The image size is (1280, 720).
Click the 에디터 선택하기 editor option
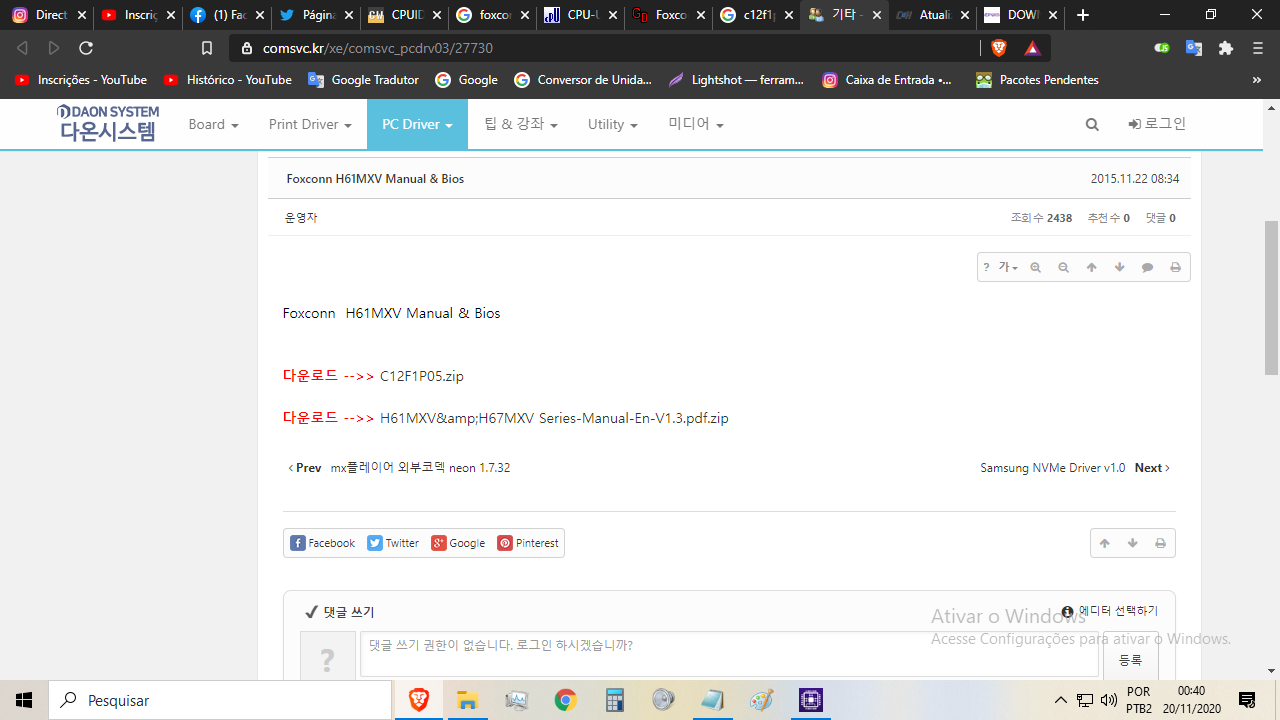(x=1110, y=611)
